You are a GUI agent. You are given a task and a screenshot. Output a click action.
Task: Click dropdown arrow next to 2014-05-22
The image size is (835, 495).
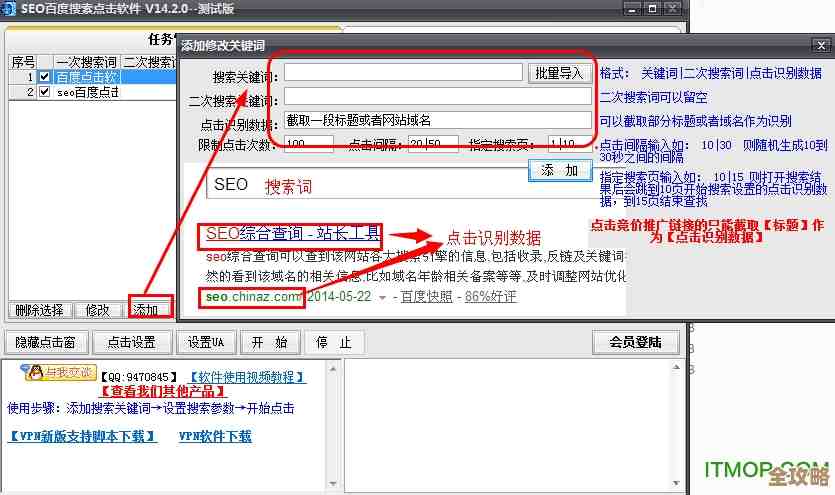[382, 298]
